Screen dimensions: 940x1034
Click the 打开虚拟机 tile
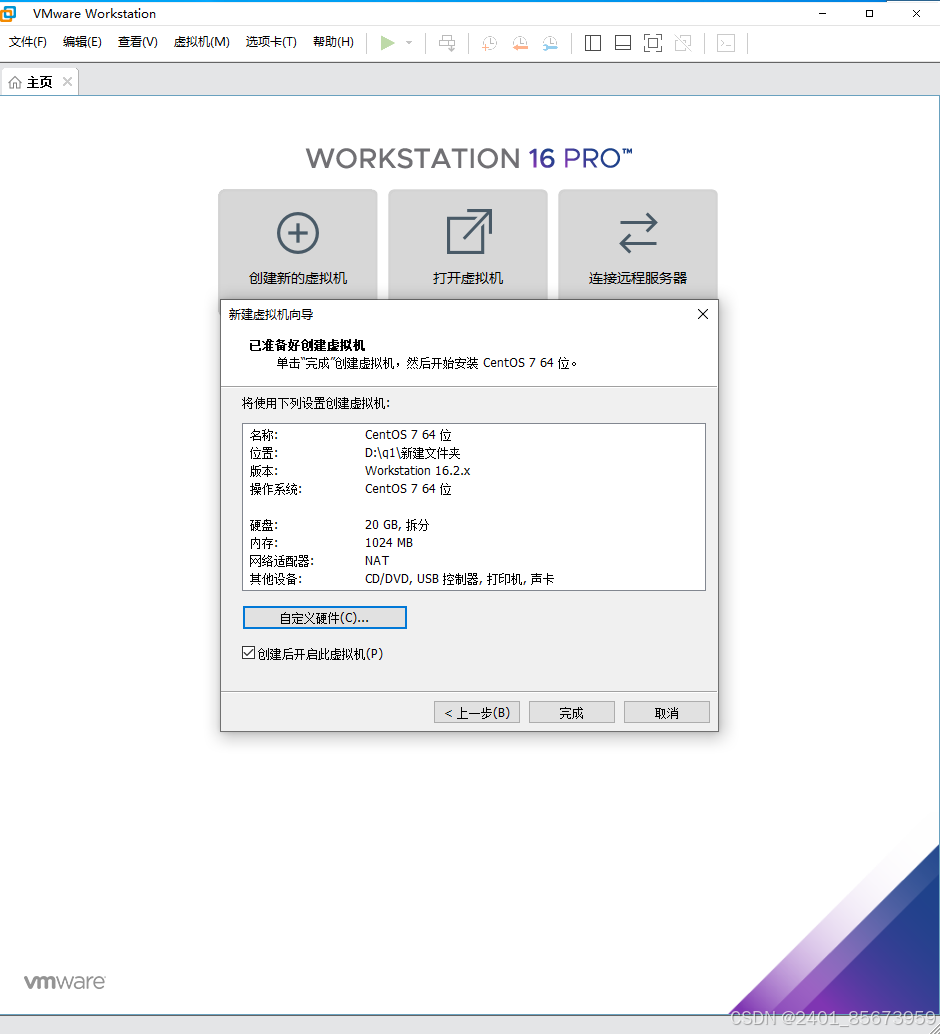tap(468, 245)
